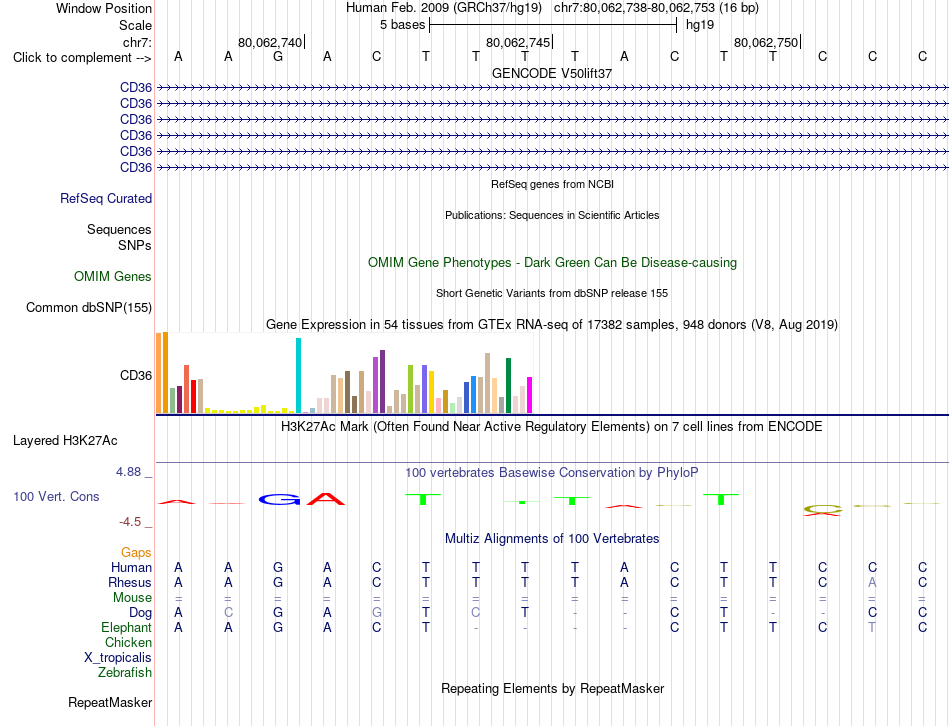Click the blue G conservation logo letter

[x=279, y=499]
